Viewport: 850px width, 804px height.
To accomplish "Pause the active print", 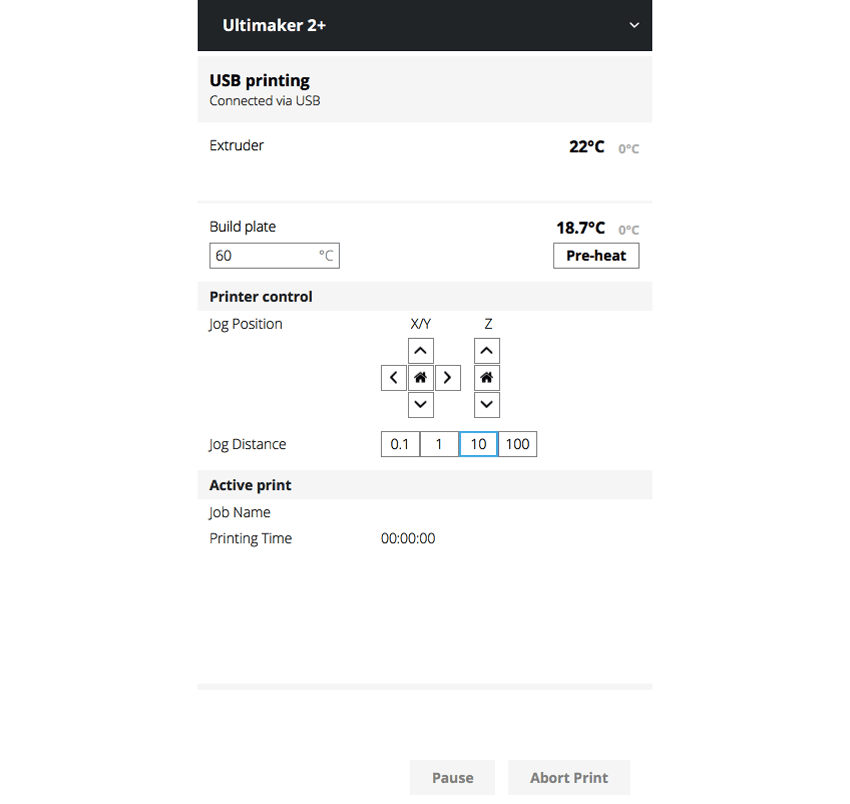I will coord(452,778).
